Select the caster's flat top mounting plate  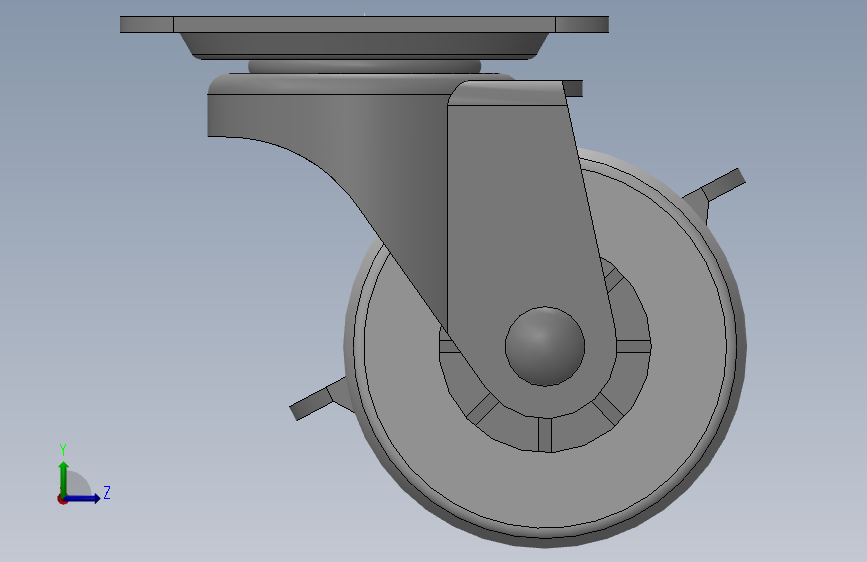[364, 24]
